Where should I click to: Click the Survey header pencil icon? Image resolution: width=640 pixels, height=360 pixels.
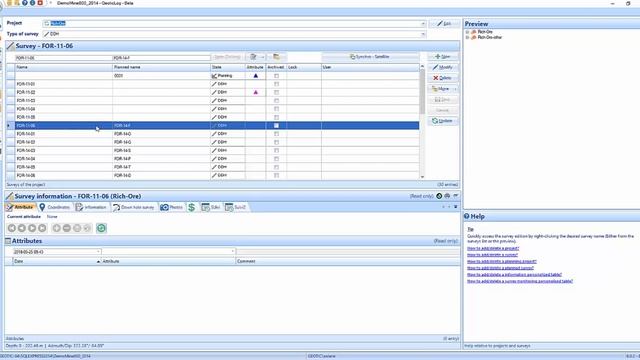pos(10,46)
